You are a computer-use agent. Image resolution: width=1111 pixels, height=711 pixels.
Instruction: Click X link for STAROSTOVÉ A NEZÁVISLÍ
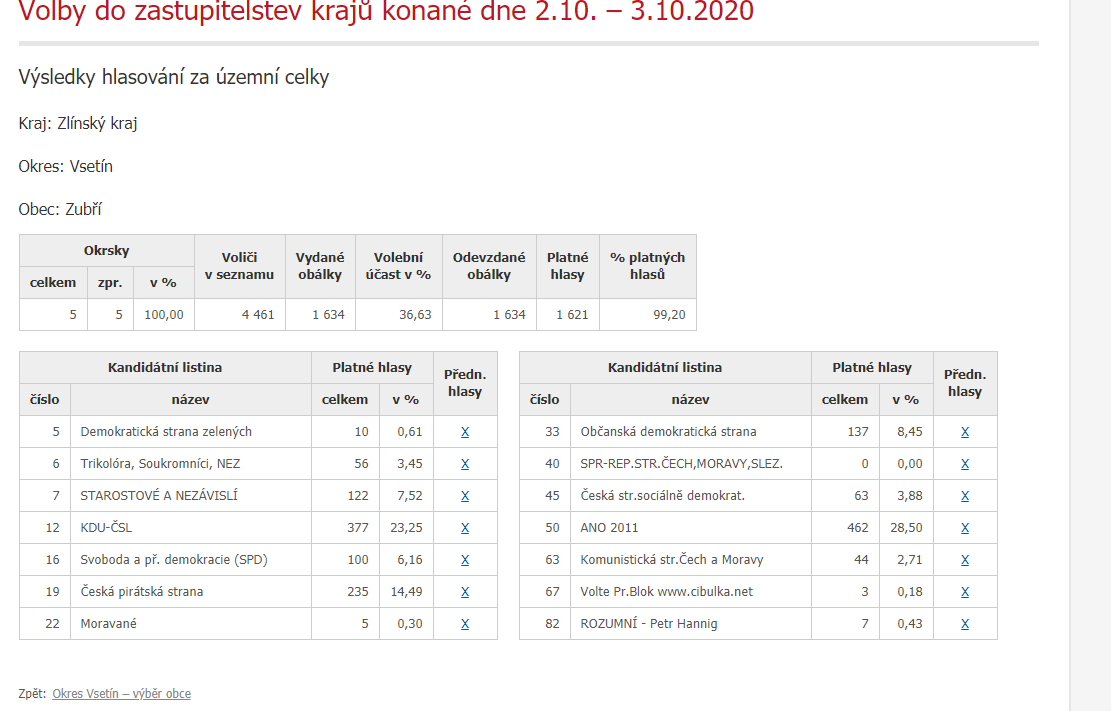pyautogui.click(x=465, y=496)
